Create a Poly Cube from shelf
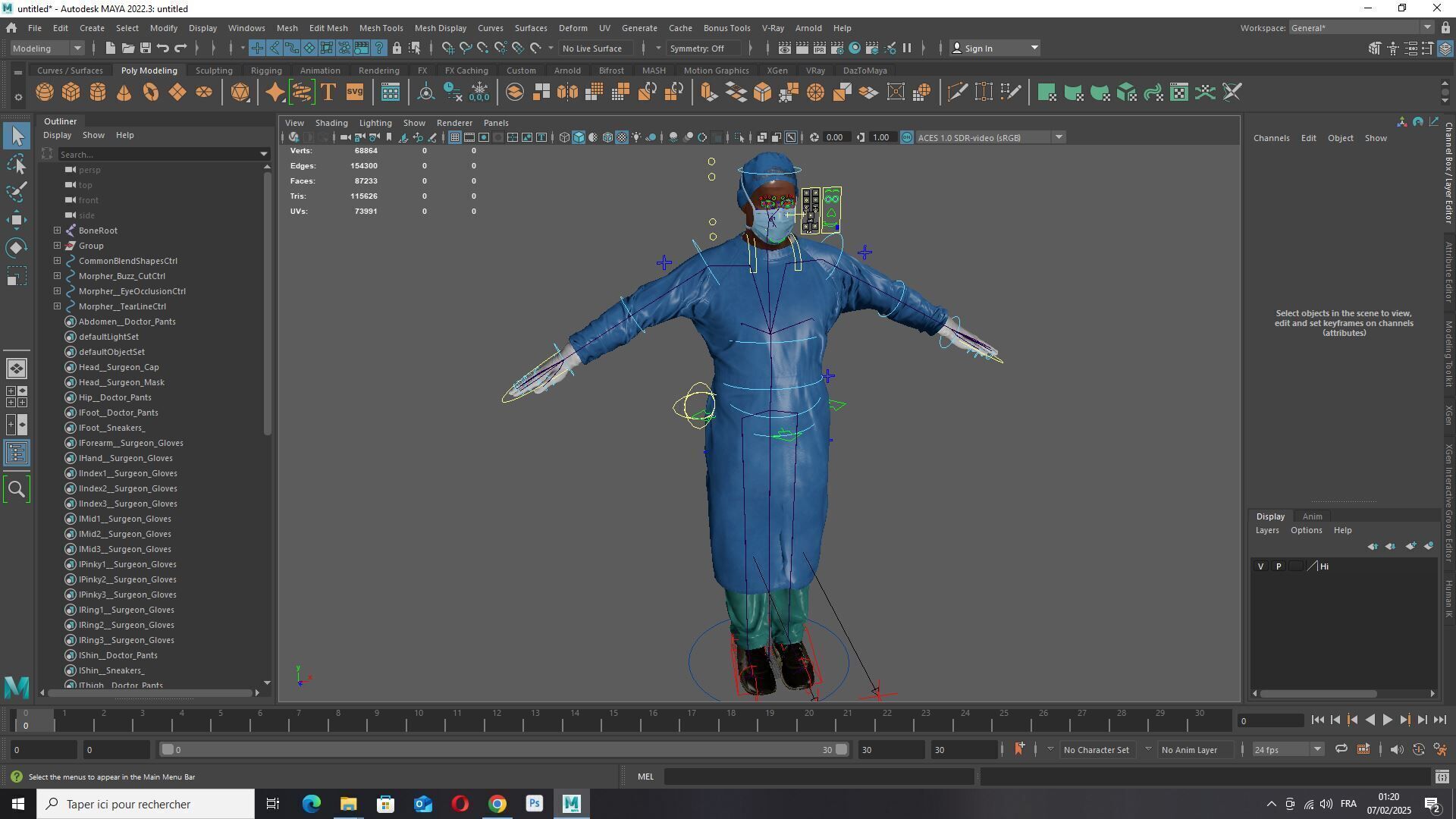 (71, 93)
